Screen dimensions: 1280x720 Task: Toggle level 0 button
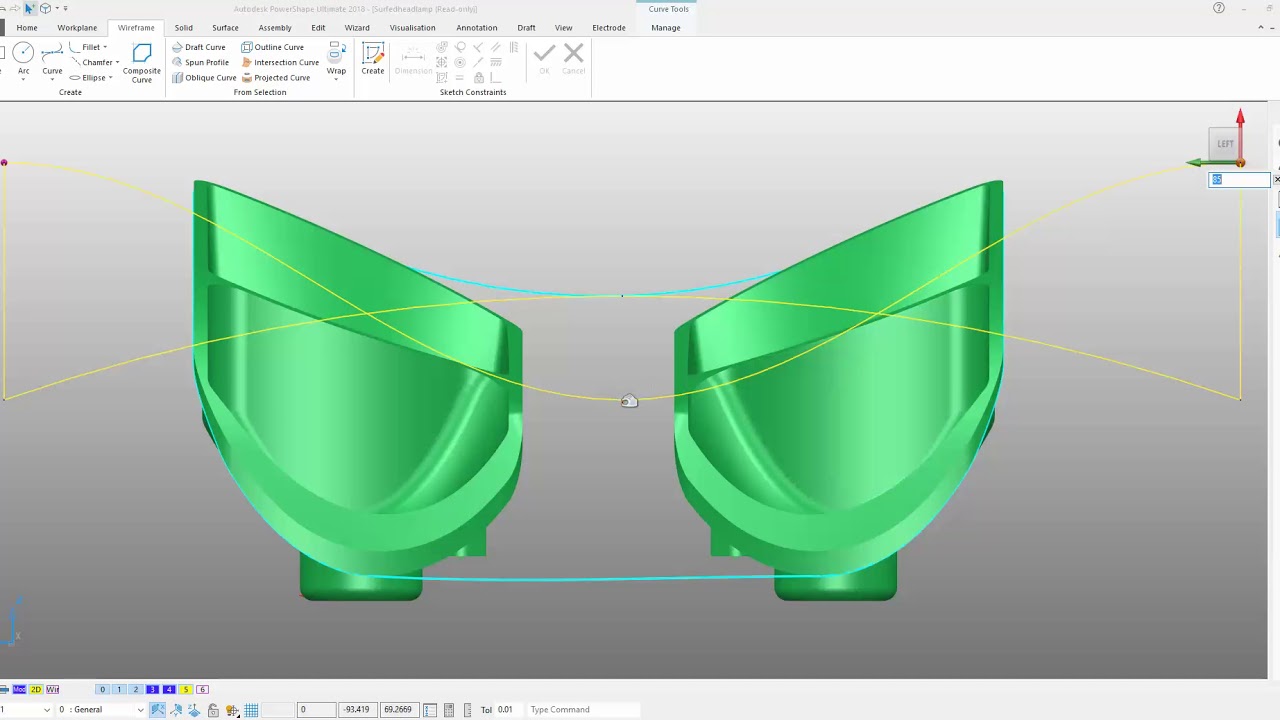[102, 689]
